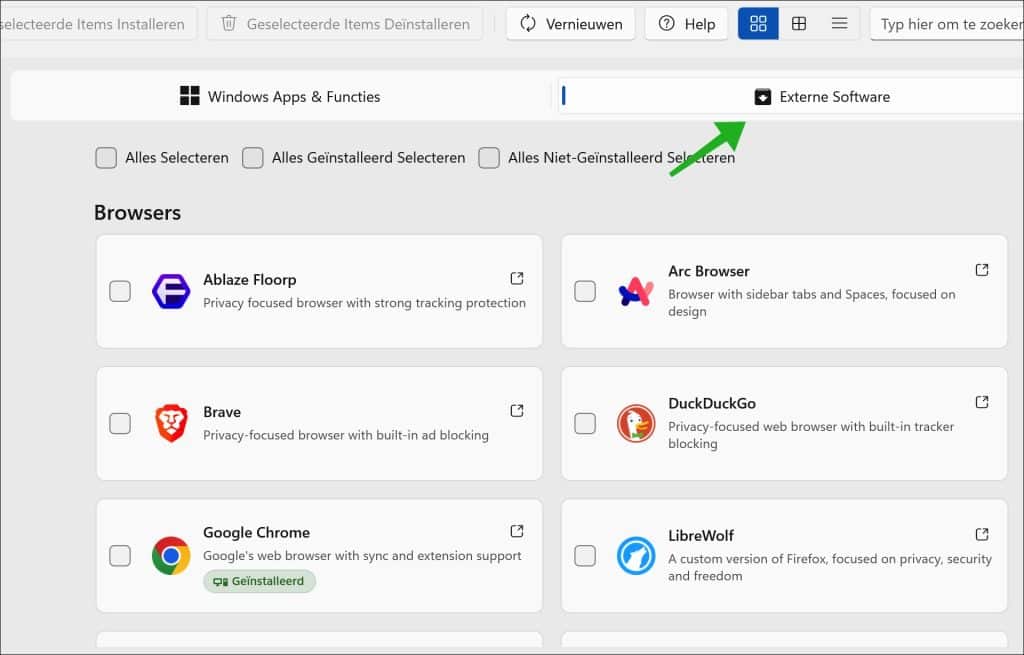Click 'Browser with sidebar tabs and Spaces' description
Viewport: 1024px width, 655px height.
point(812,302)
